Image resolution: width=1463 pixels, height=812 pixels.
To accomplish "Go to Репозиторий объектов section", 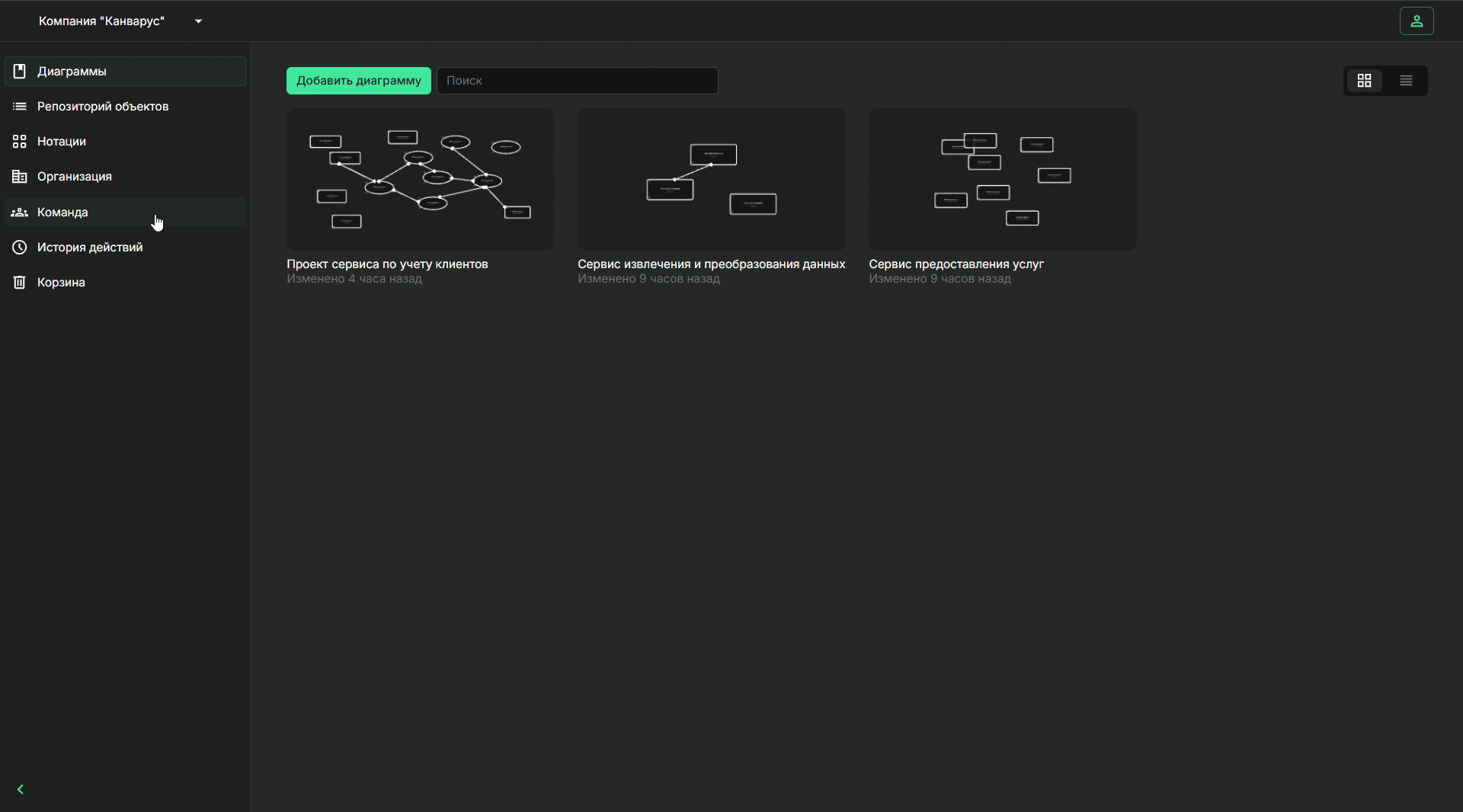I will point(103,107).
